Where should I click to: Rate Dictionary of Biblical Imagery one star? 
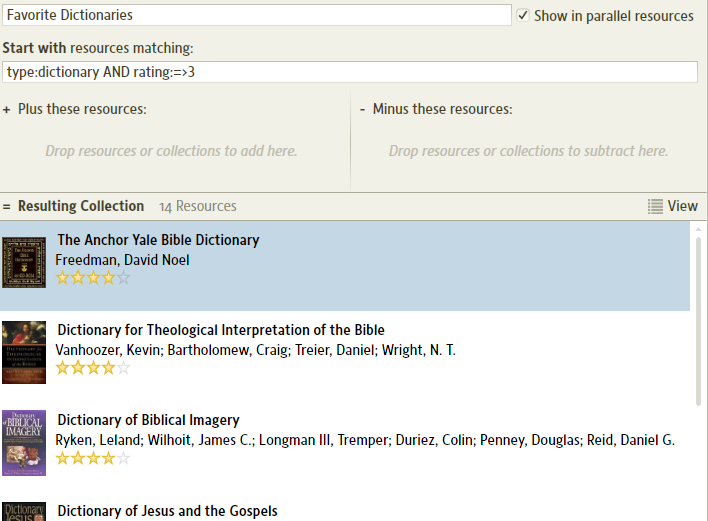pyautogui.click(x=63, y=458)
